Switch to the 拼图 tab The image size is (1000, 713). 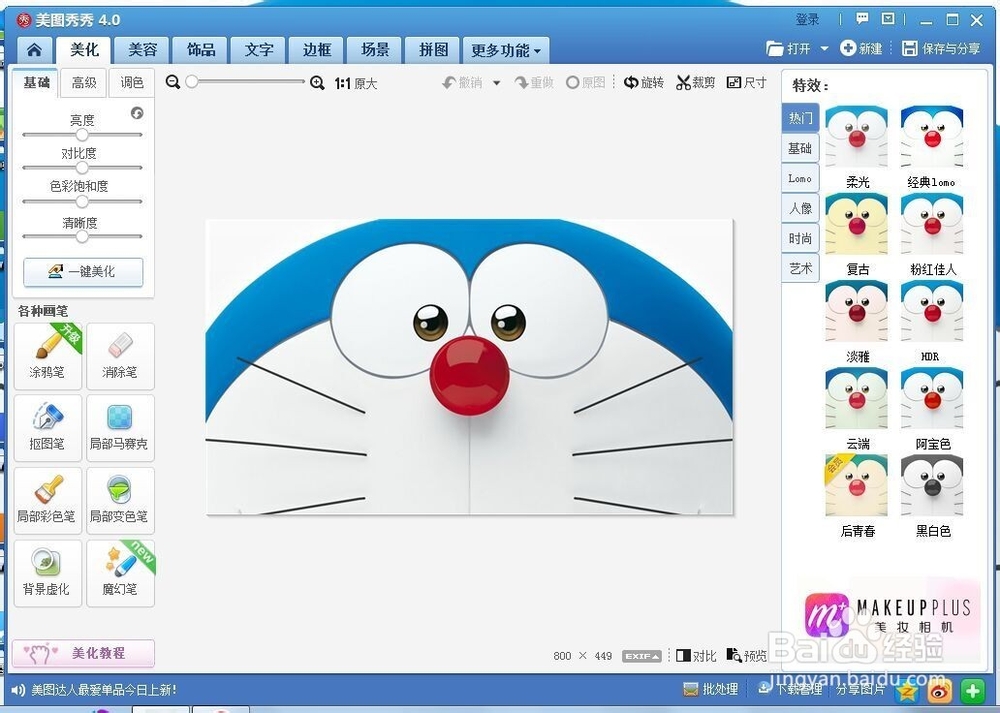[x=433, y=50]
